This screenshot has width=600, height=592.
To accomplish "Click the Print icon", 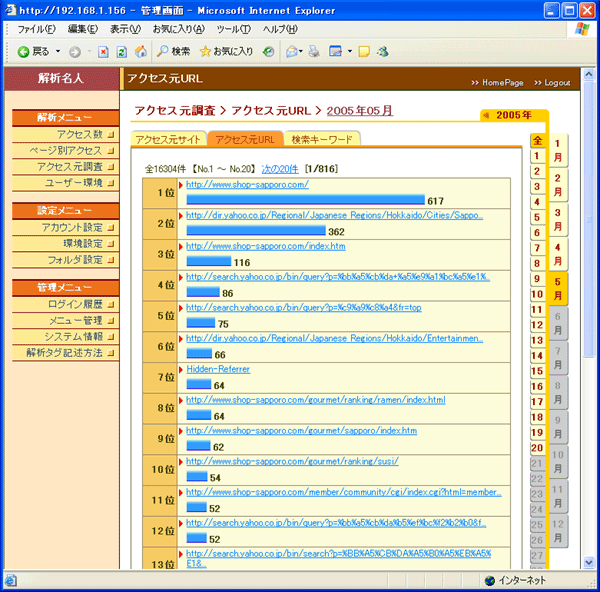I will pos(314,51).
